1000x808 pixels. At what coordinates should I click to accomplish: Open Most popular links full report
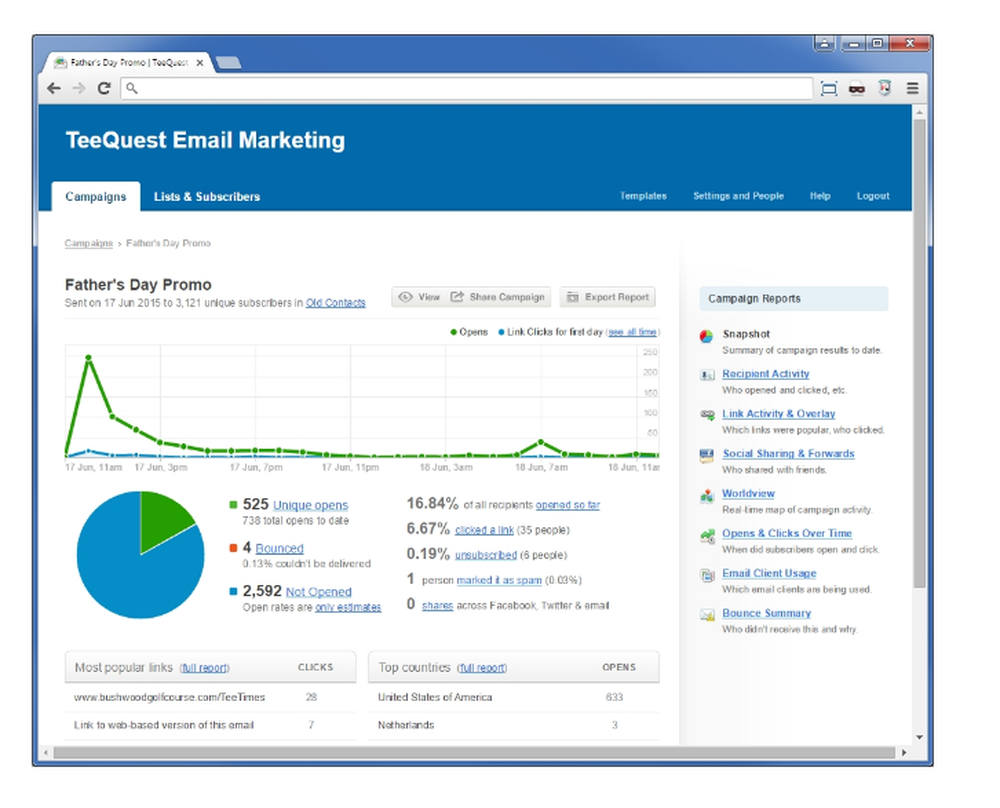pos(204,668)
